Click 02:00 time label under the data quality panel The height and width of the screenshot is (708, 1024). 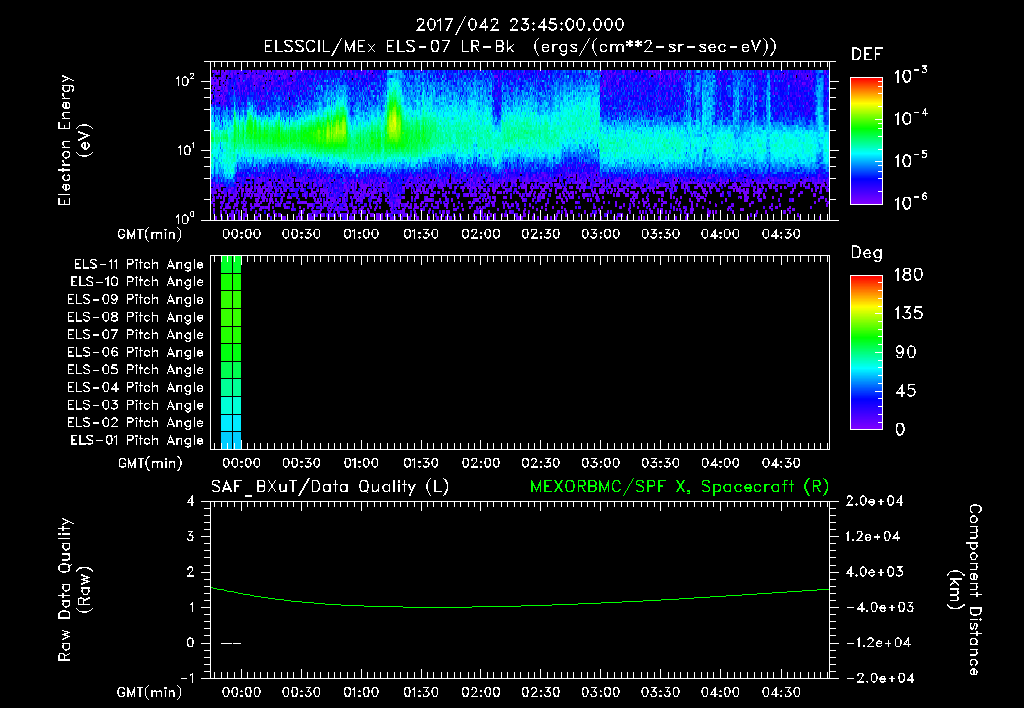[x=481, y=692]
